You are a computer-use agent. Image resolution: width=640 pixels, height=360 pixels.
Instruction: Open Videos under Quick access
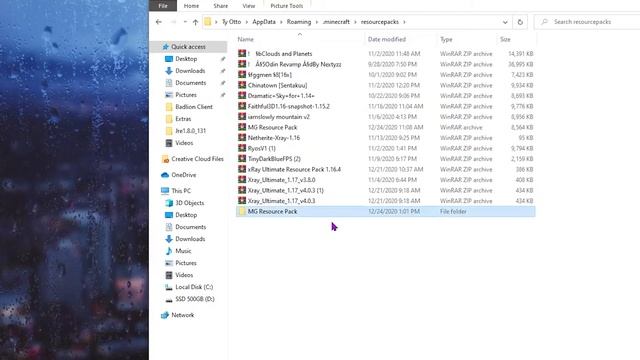[184, 143]
